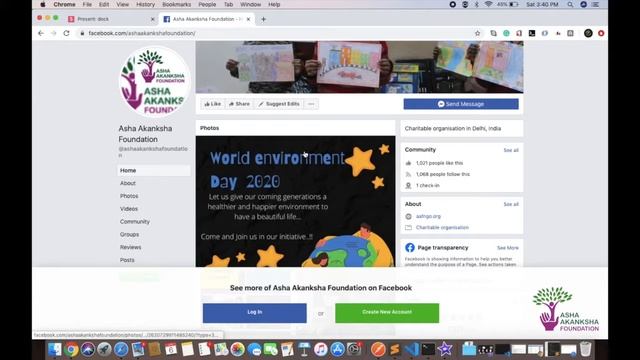Like the Asha Akanksha Foundation page

click(x=212, y=104)
